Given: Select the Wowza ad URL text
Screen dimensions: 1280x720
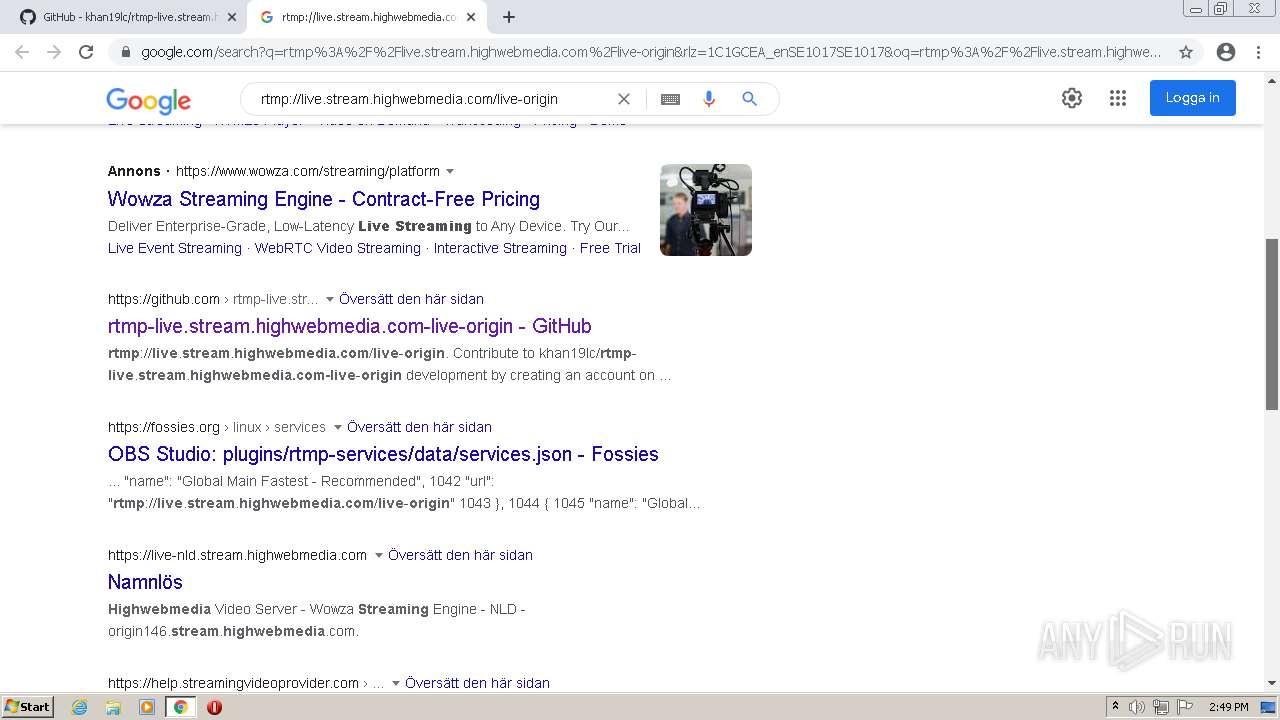Looking at the screenshot, I should pyautogui.click(x=308, y=171).
